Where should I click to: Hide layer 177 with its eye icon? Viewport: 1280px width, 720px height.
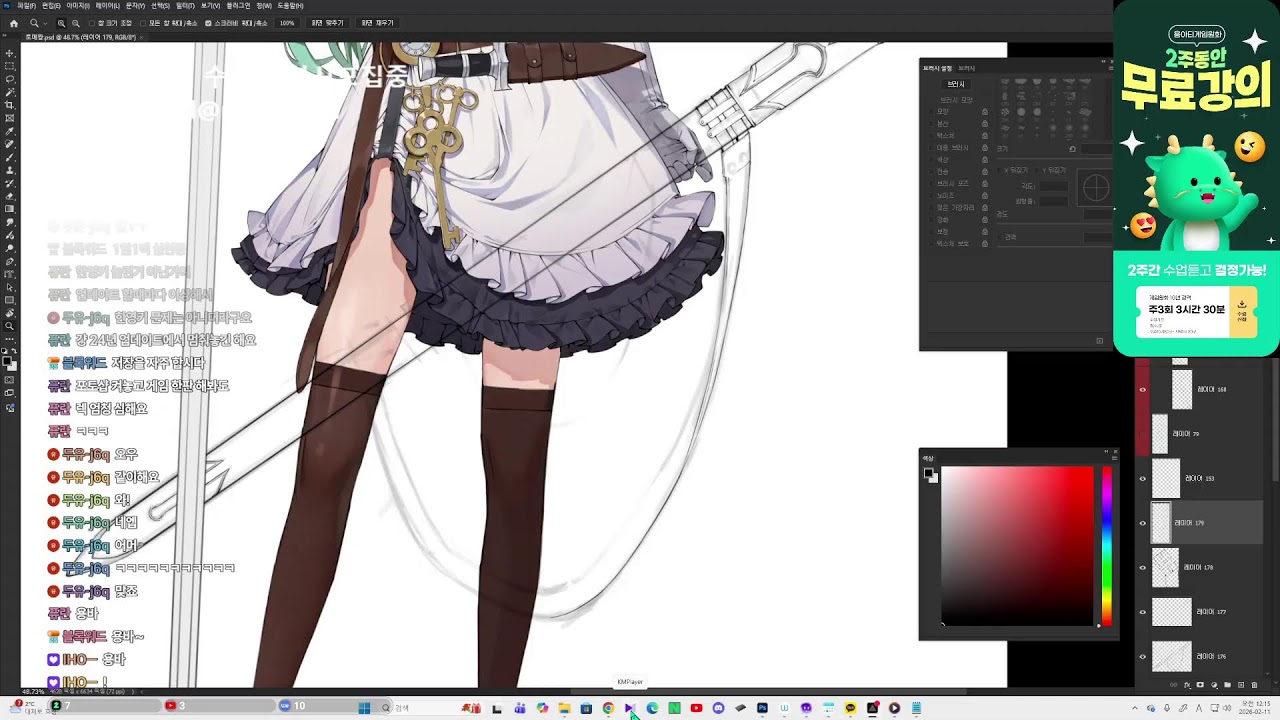1143,612
